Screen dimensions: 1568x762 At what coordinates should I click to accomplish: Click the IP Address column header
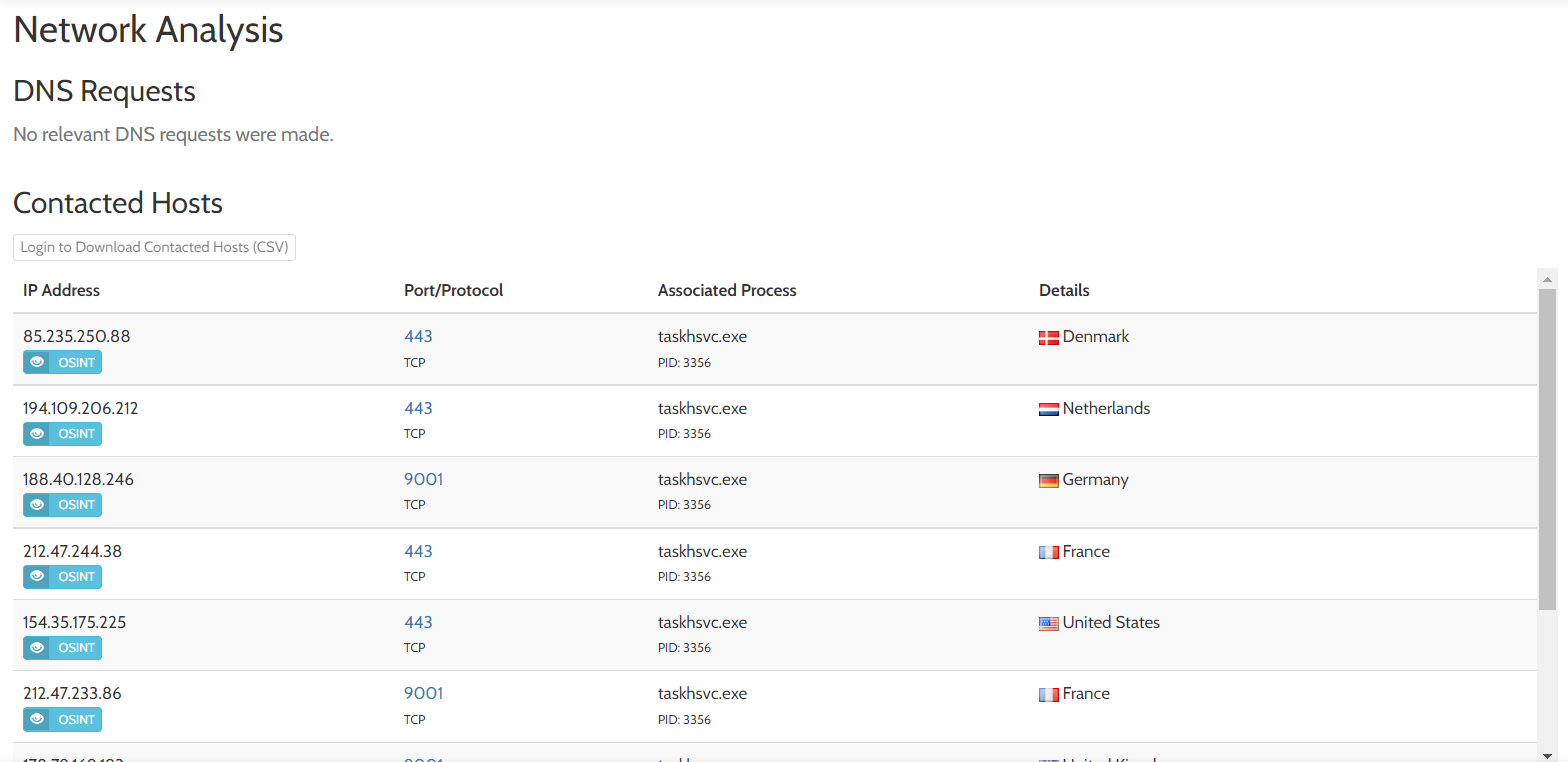[62, 291]
